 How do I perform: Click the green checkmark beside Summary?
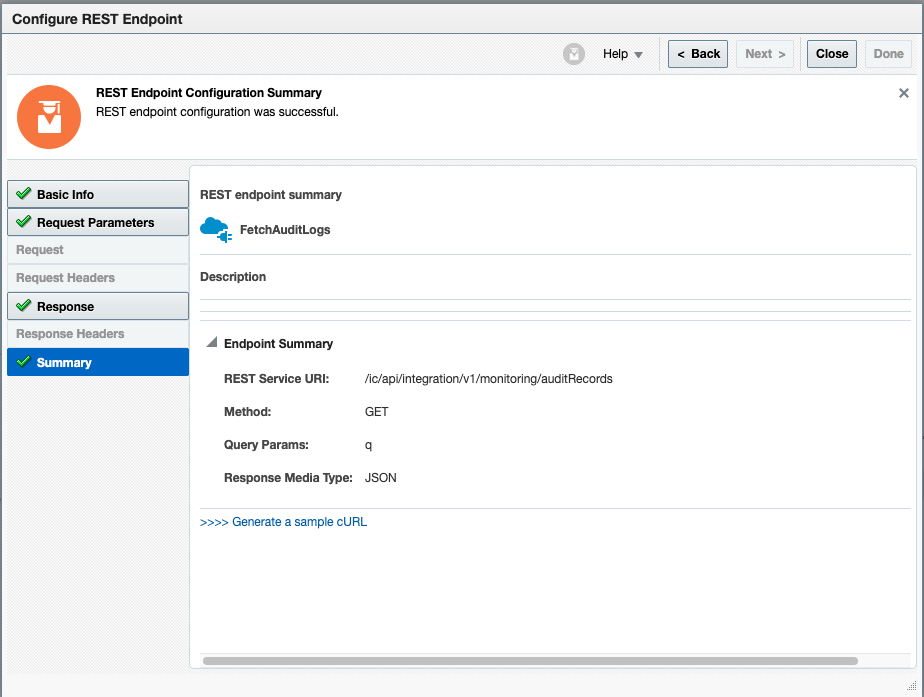click(22, 362)
